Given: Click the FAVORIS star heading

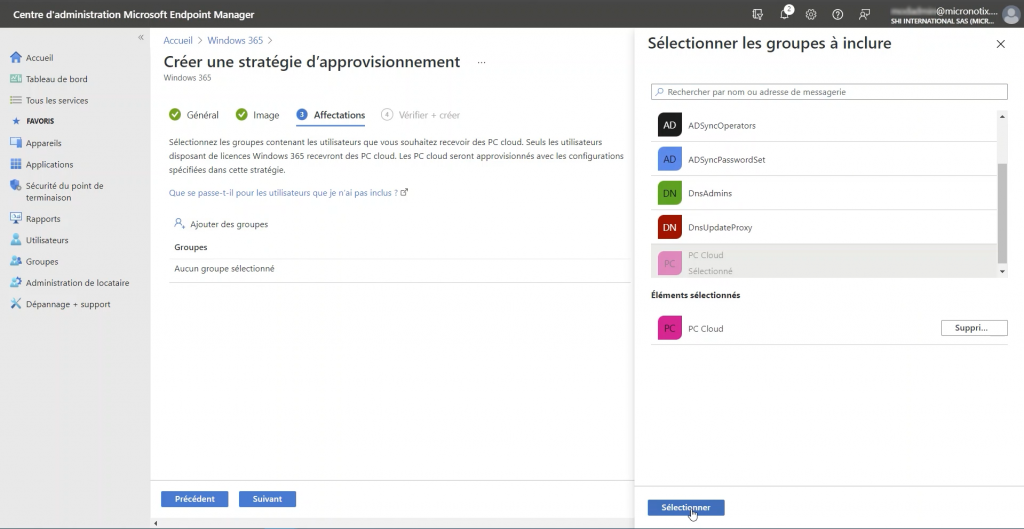Looking at the screenshot, I should (33, 121).
